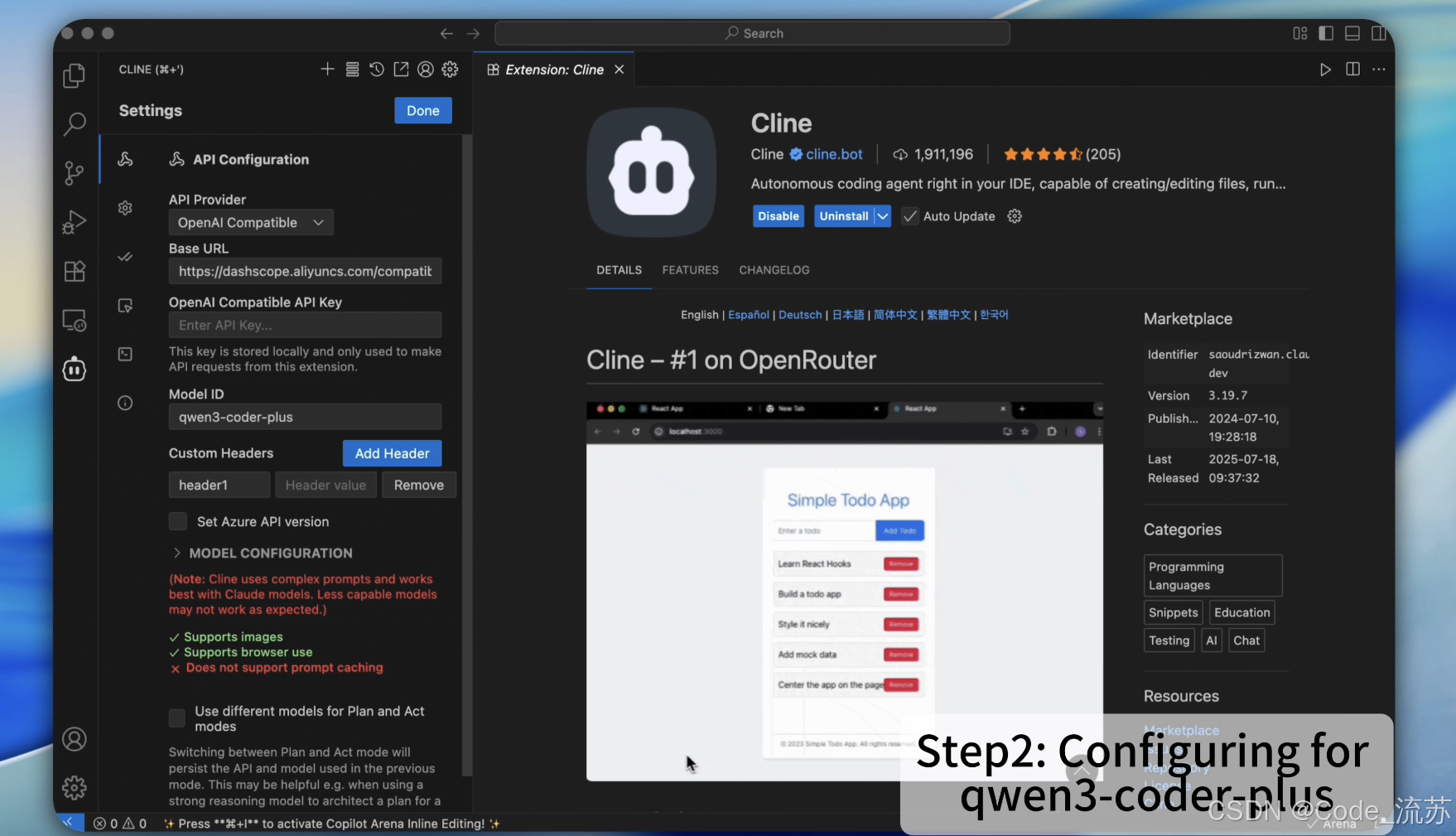Open Cline account icon in panel header

coord(426,70)
